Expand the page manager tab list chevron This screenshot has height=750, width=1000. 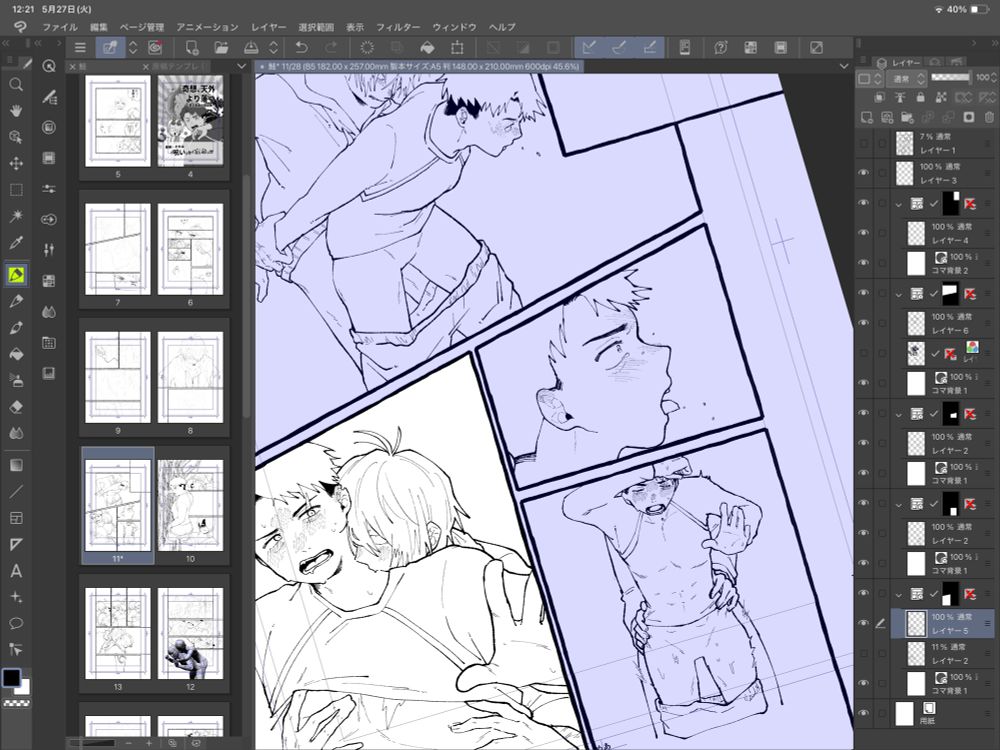tap(241, 66)
